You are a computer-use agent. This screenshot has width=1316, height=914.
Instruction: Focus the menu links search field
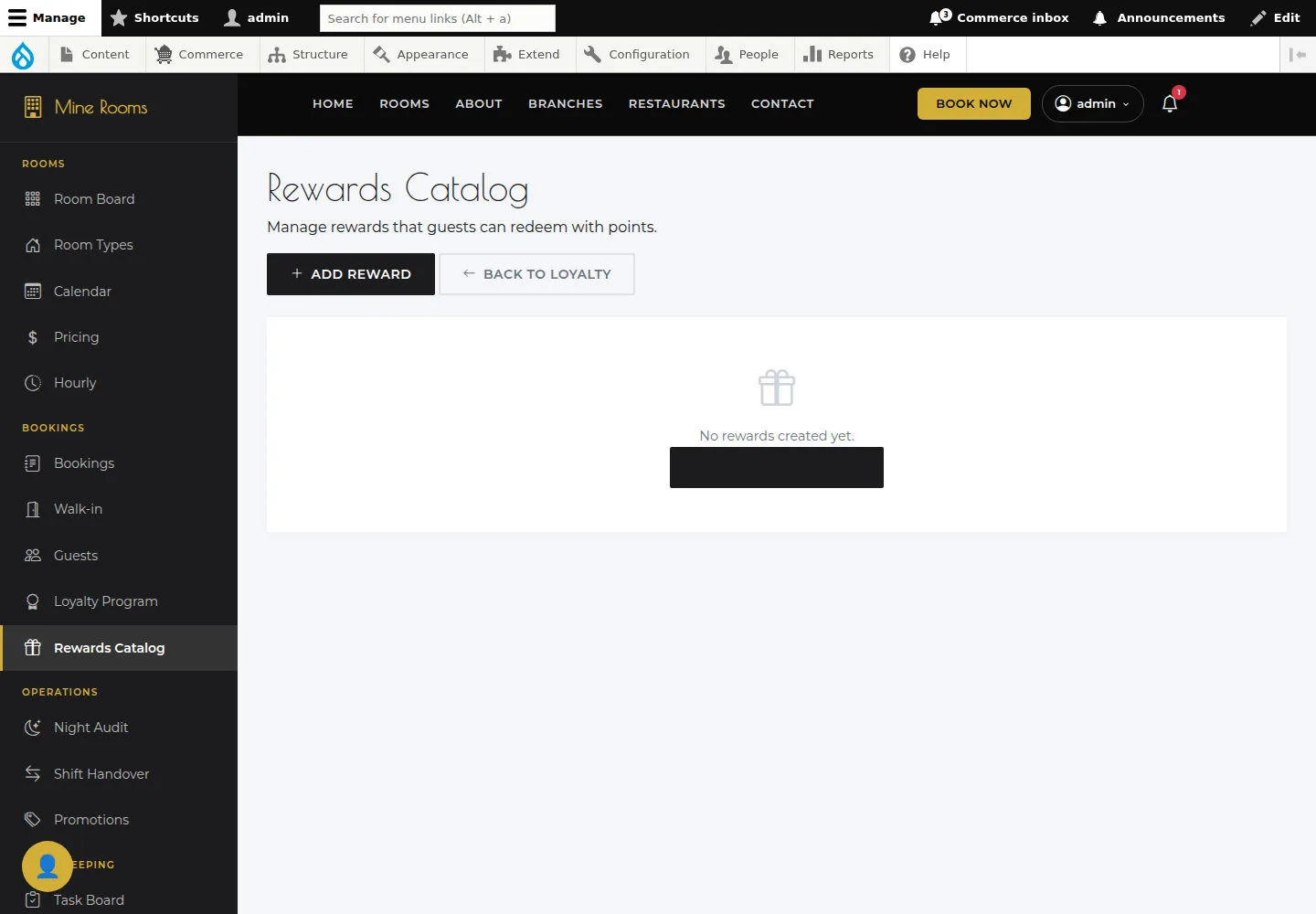pos(438,18)
